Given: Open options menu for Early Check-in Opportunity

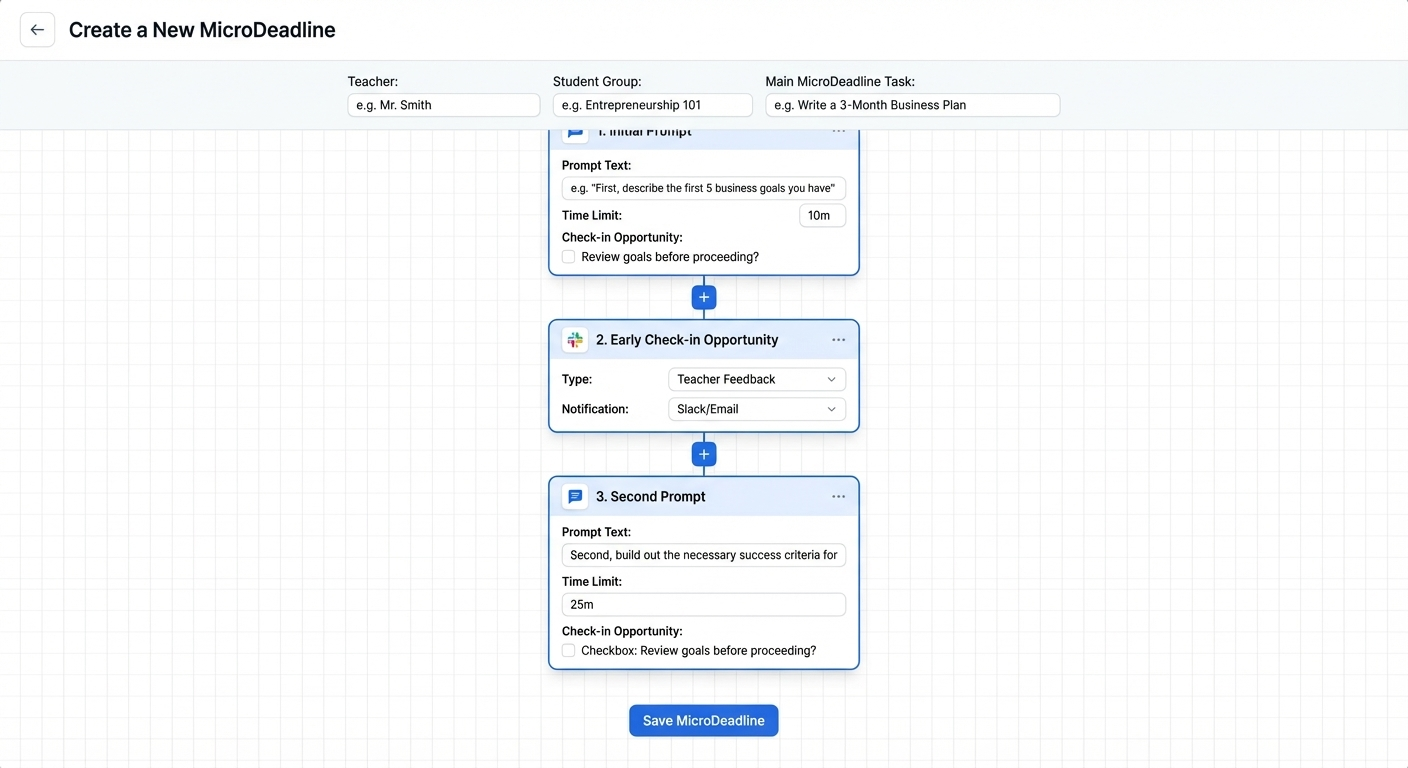Looking at the screenshot, I should tap(838, 340).
